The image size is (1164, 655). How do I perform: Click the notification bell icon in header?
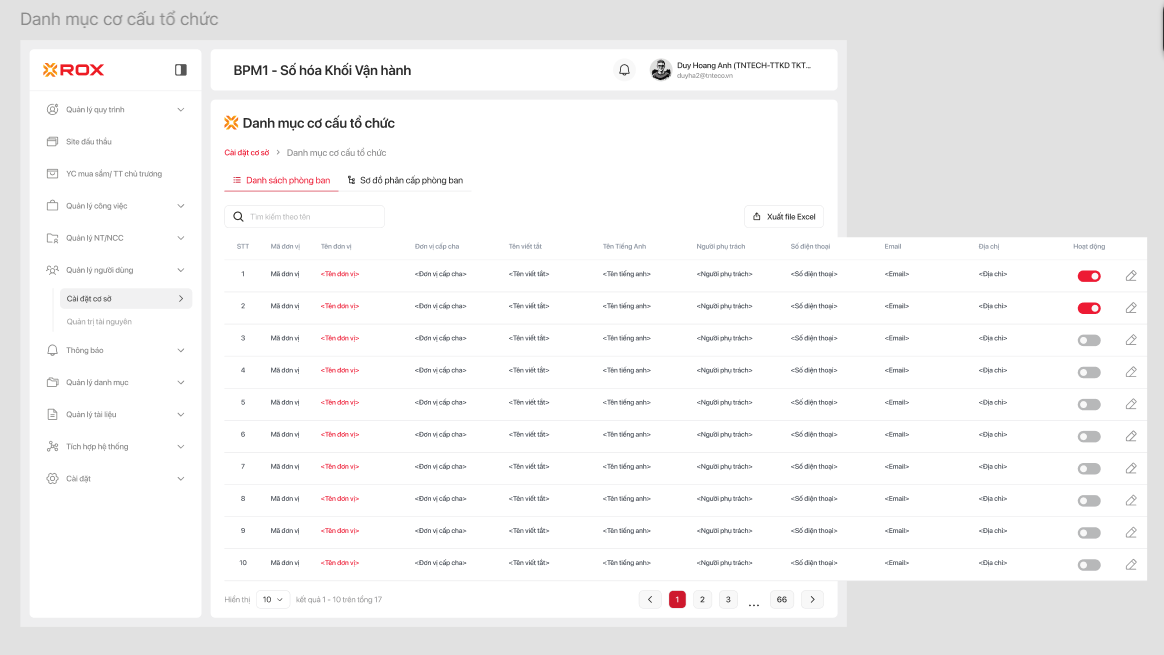(x=625, y=70)
